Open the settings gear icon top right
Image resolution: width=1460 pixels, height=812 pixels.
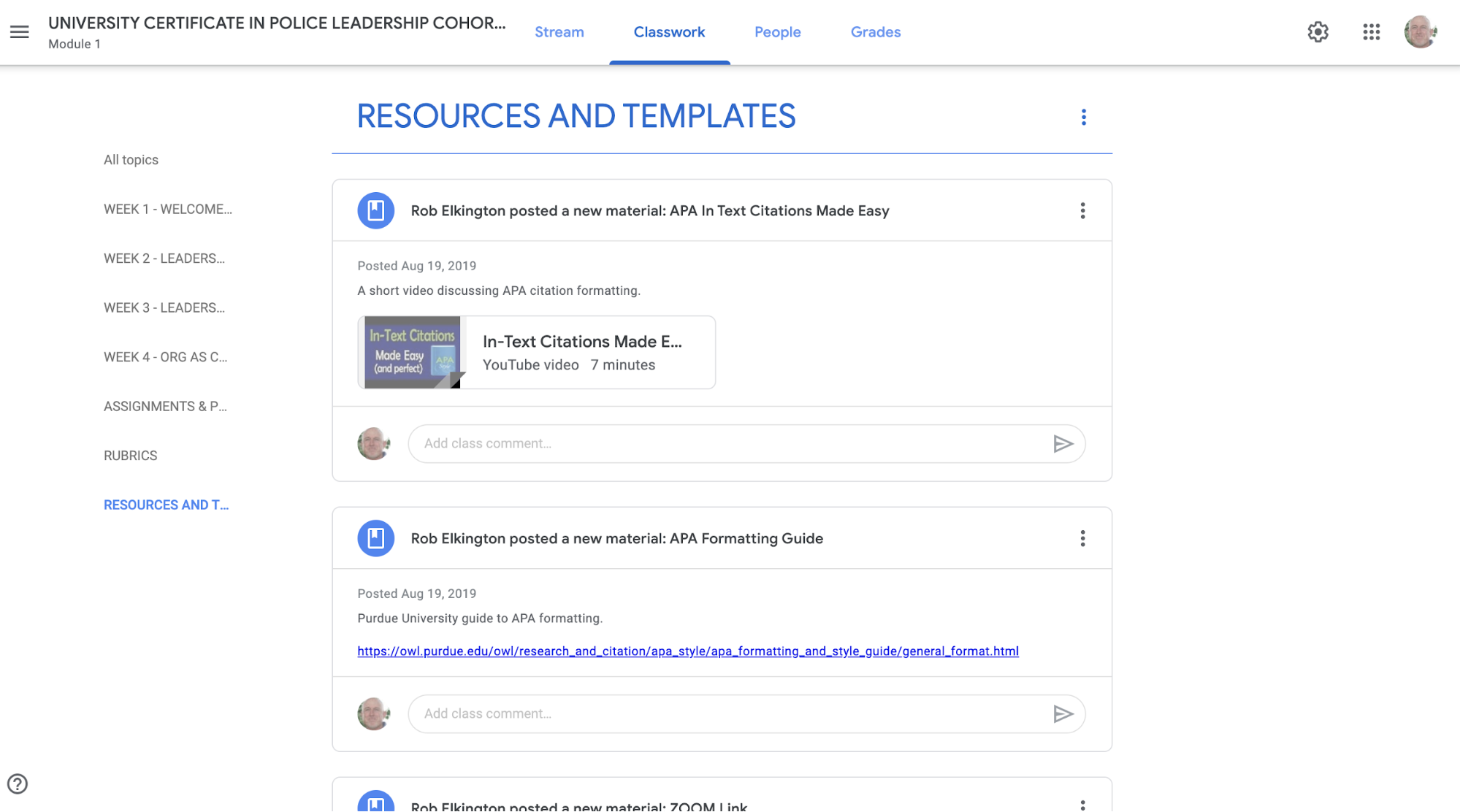tap(1318, 32)
